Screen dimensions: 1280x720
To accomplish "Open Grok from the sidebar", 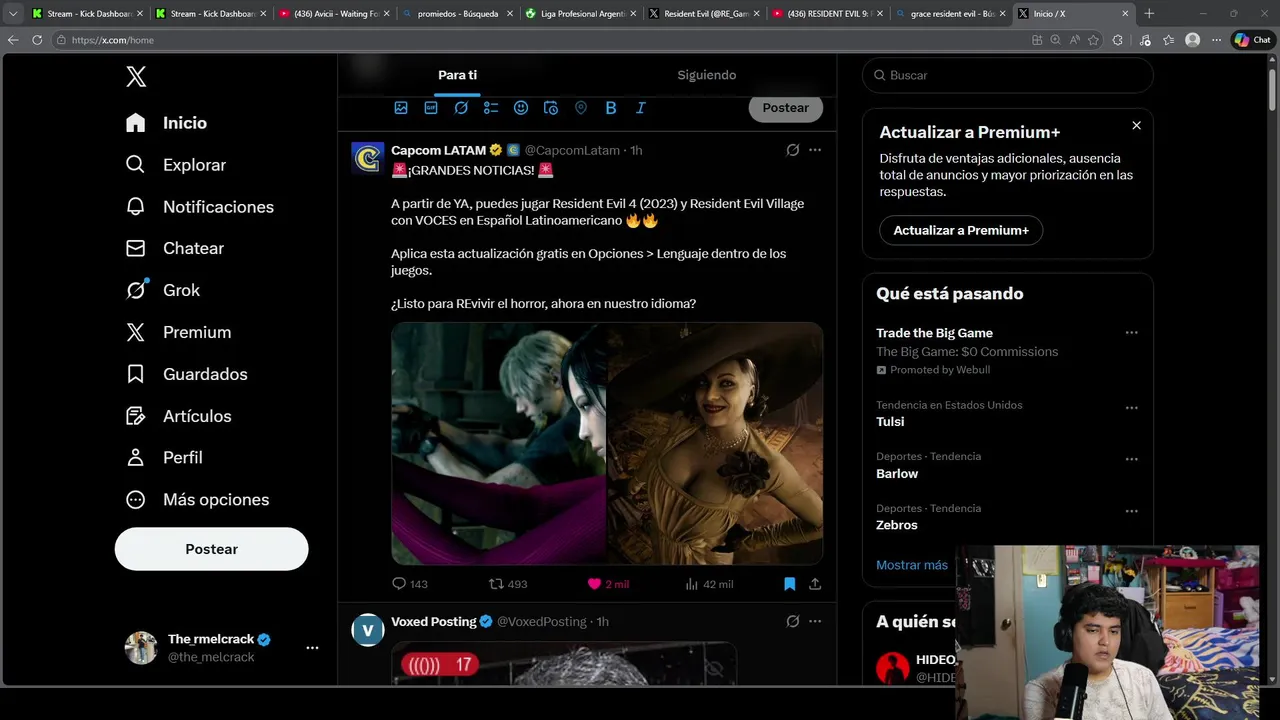I will (x=163, y=290).
